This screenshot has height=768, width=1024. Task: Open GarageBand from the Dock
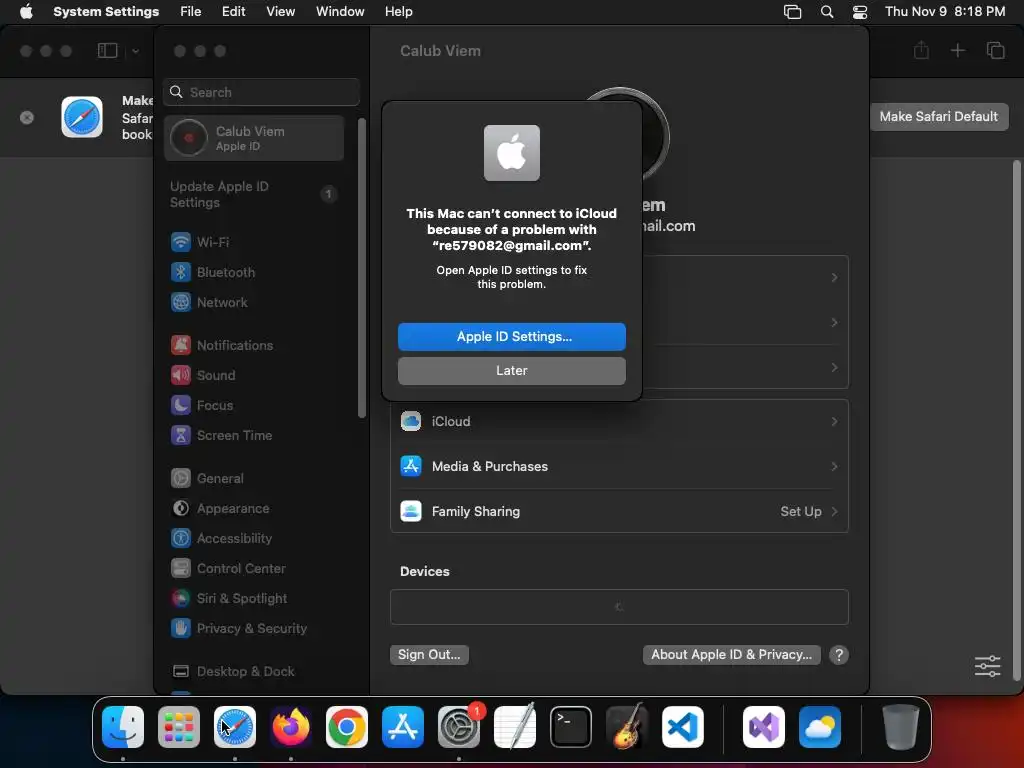(627, 727)
